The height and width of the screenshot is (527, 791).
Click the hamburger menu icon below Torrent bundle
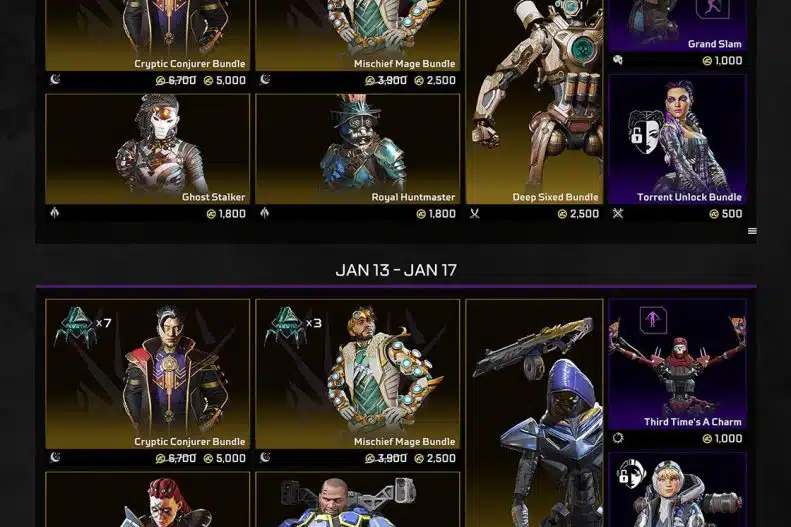(x=752, y=231)
